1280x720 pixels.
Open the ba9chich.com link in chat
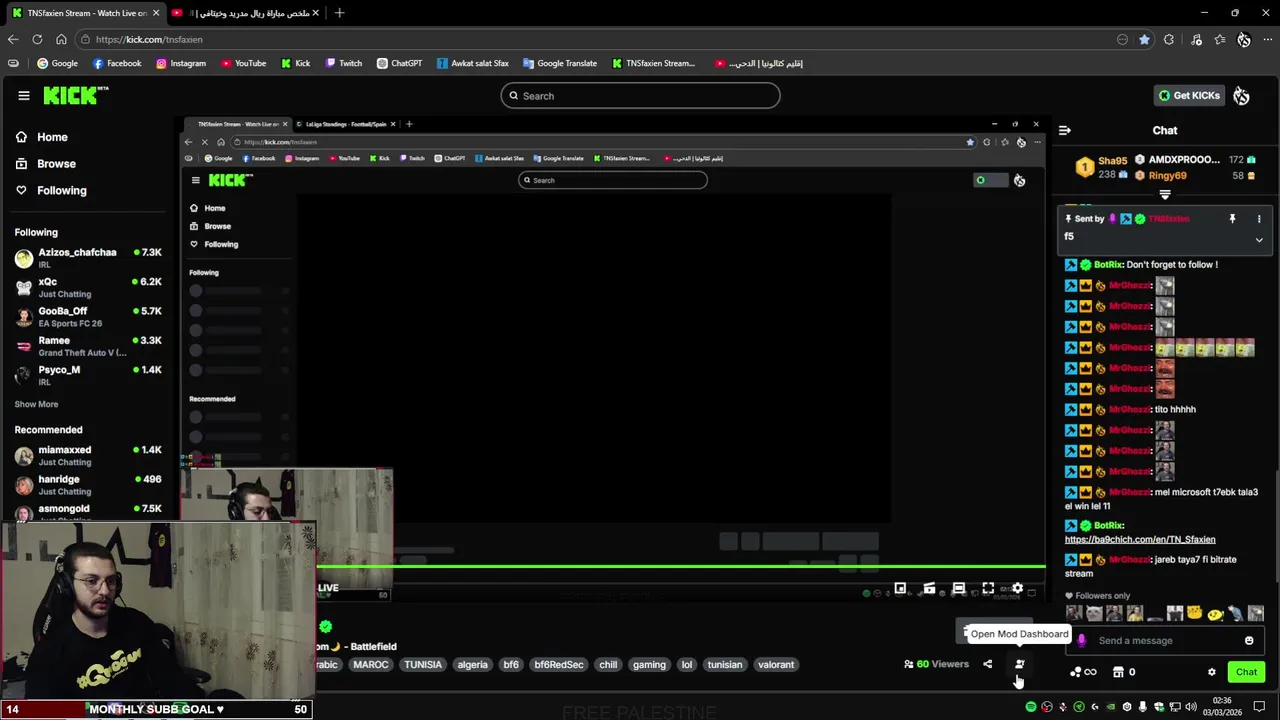coord(1140,539)
